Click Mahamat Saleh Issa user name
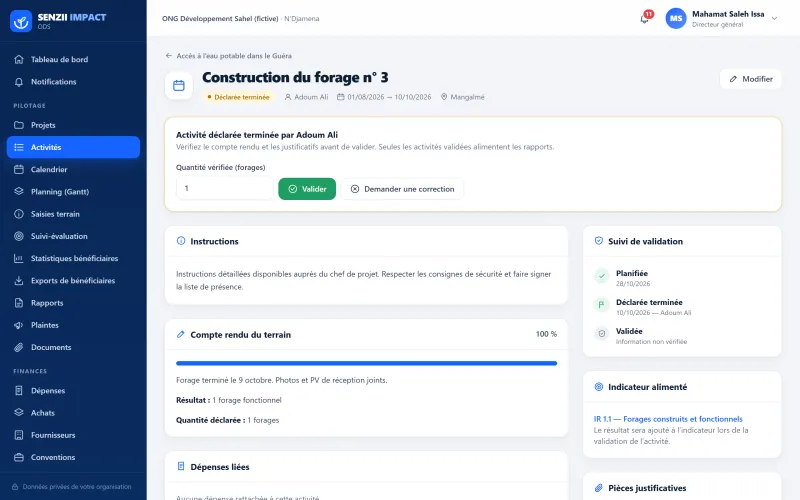 (728, 14)
